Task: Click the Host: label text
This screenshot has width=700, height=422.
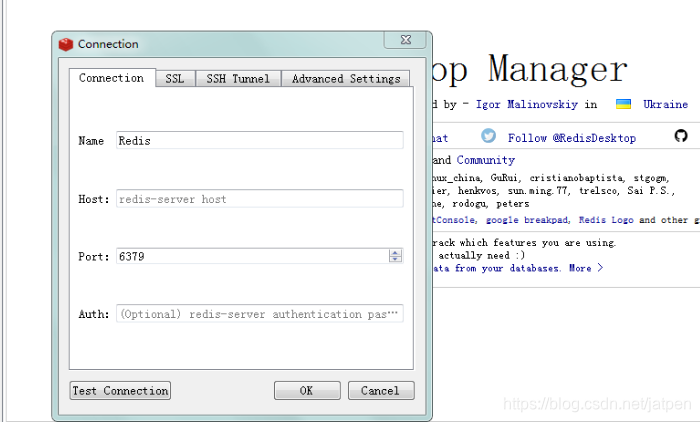Action: pyautogui.click(x=94, y=199)
